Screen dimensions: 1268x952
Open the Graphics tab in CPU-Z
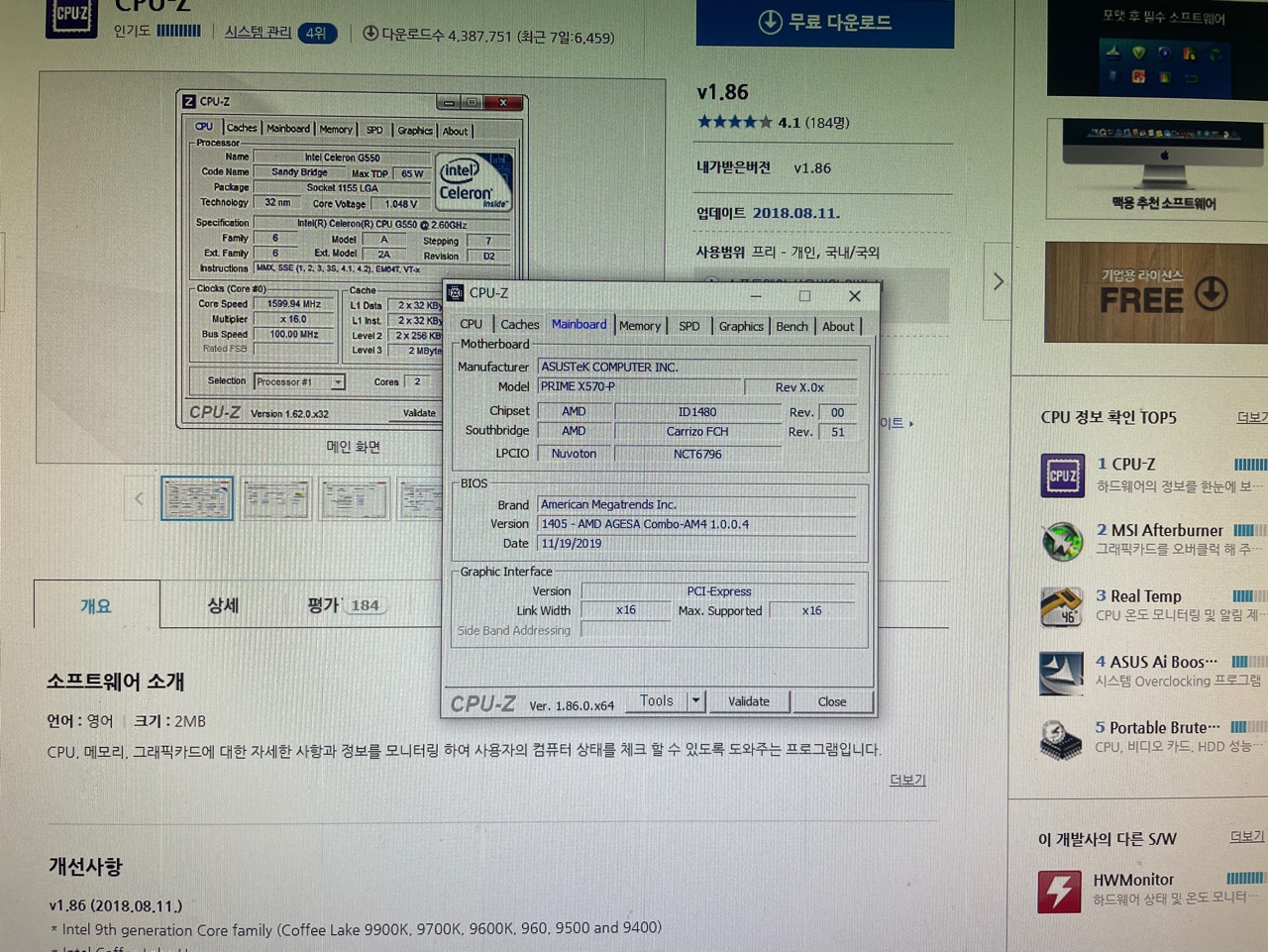coord(741,326)
